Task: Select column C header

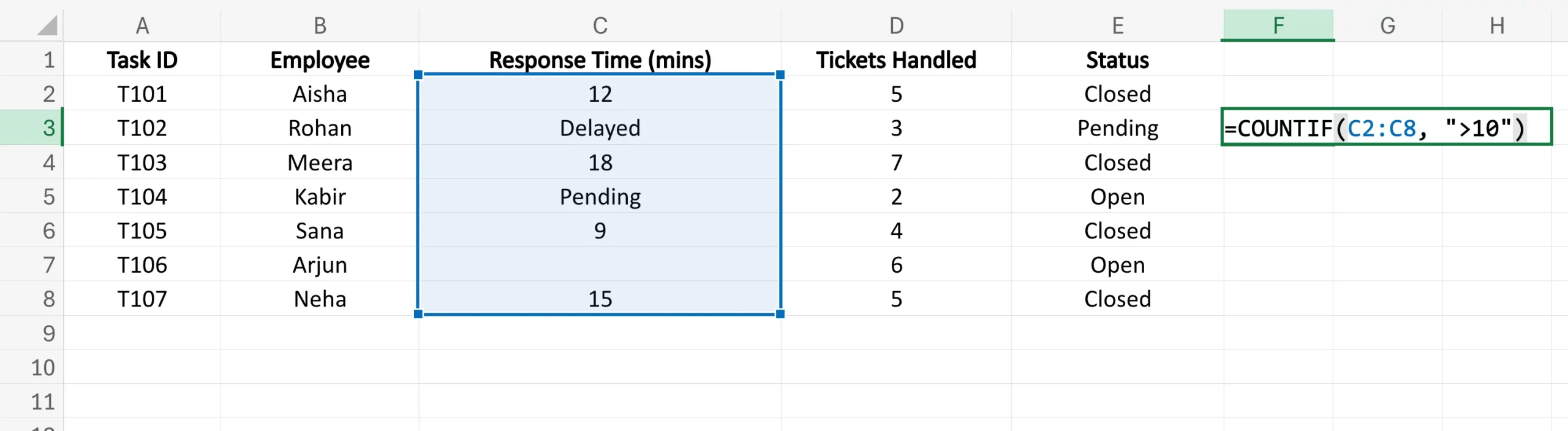Action: click(600, 25)
